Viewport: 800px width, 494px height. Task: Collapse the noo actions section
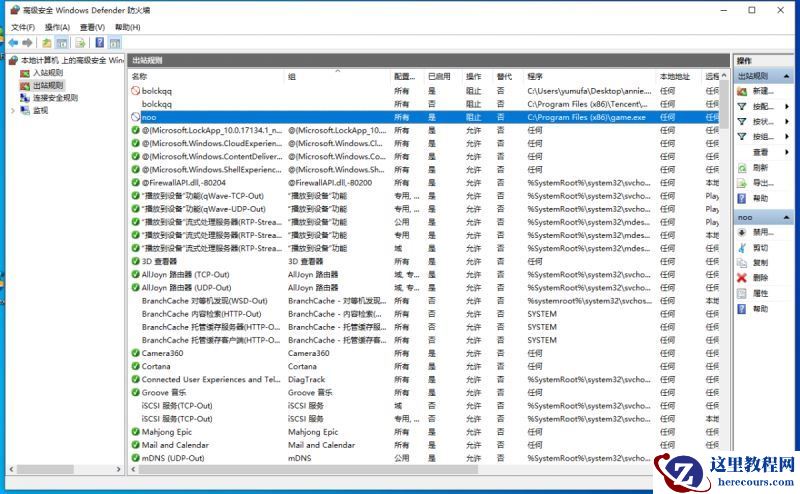786,217
